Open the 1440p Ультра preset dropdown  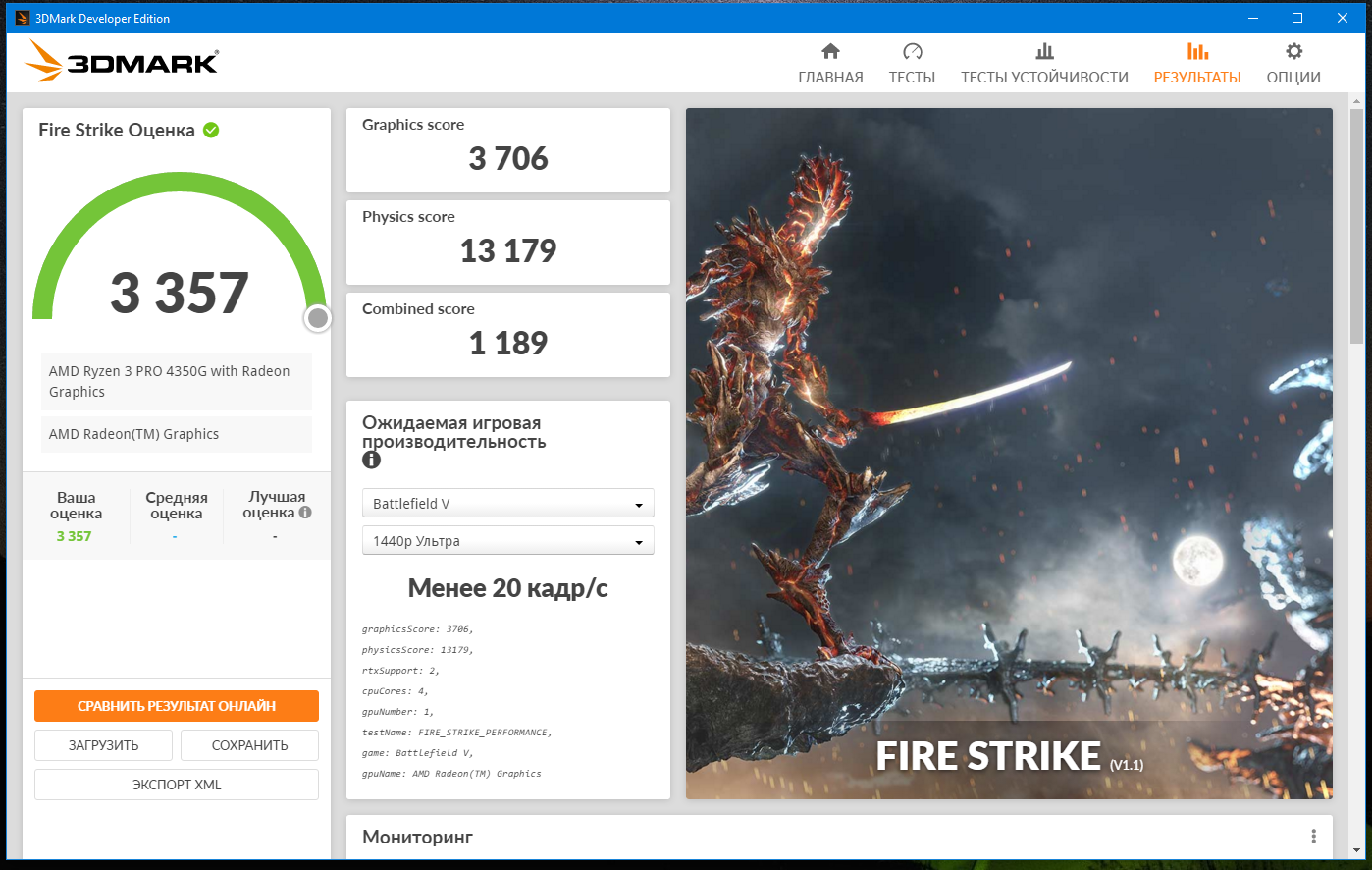click(508, 541)
